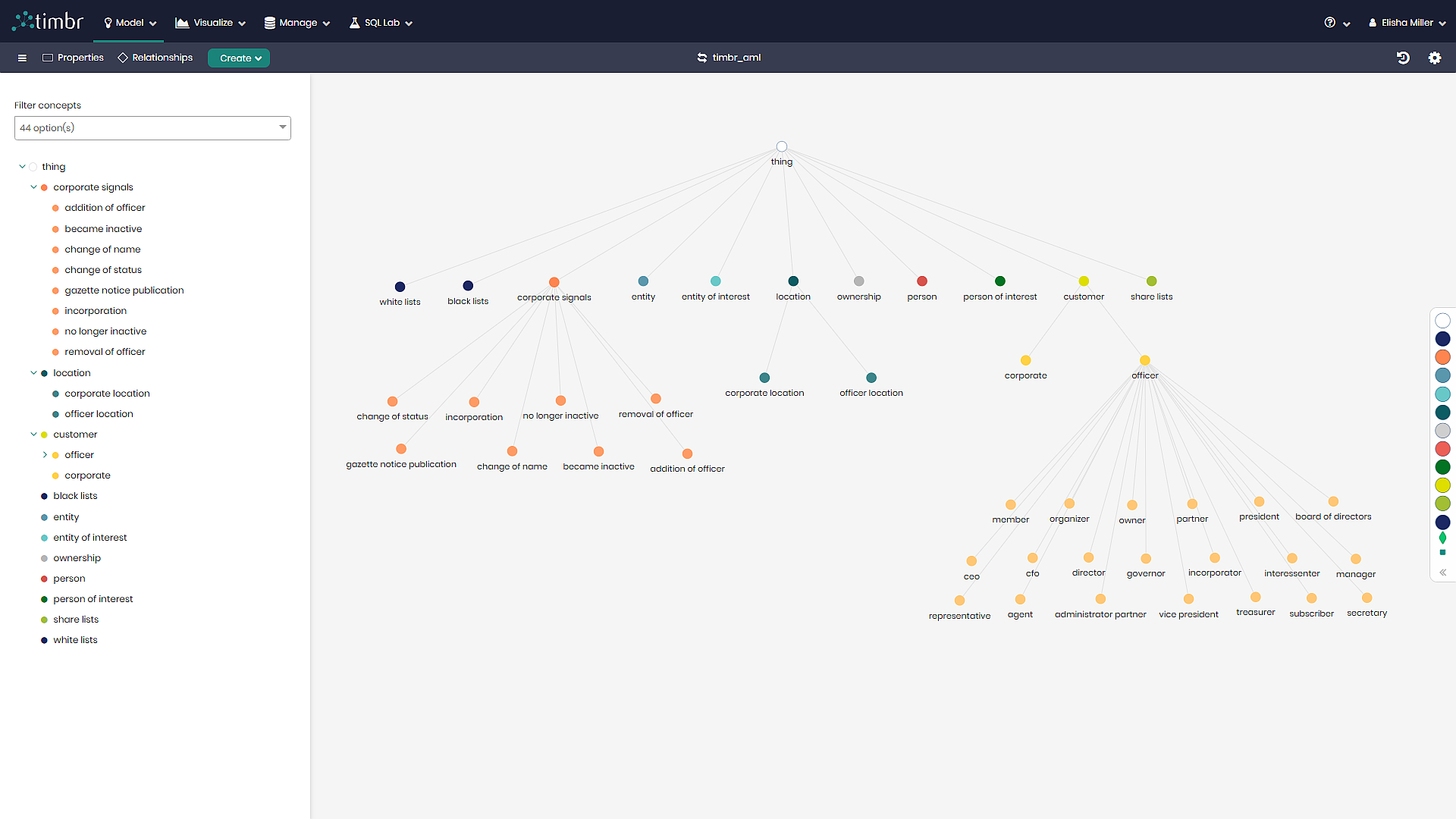Expand the officer node under customer
Viewport: 1456px width, 819px height.
tap(45, 454)
